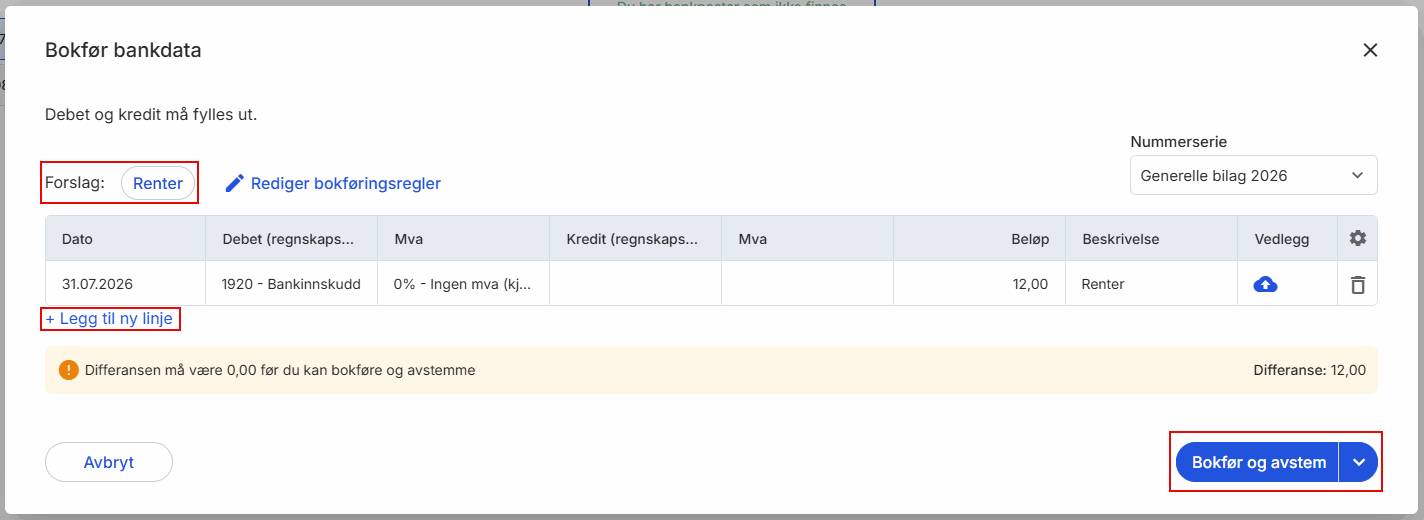Click the empty credit Mva cell
This screenshot has width=1424, height=520.
pos(807,284)
